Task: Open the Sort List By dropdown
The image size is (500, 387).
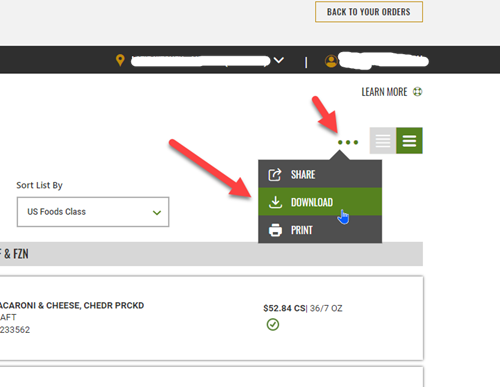Action: point(93,212)
